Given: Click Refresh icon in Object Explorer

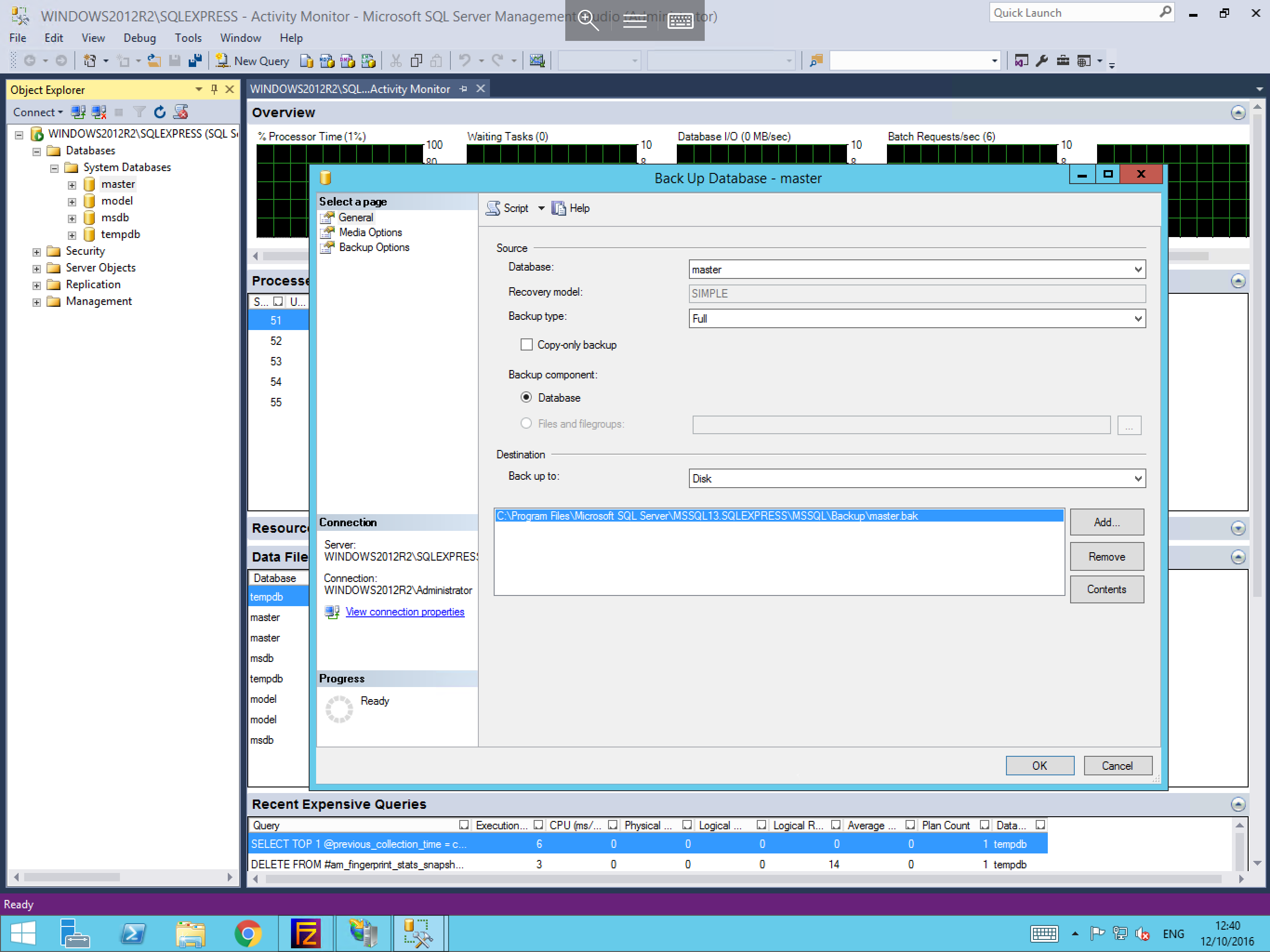Looking at the screenshot, I should point(160,112).
